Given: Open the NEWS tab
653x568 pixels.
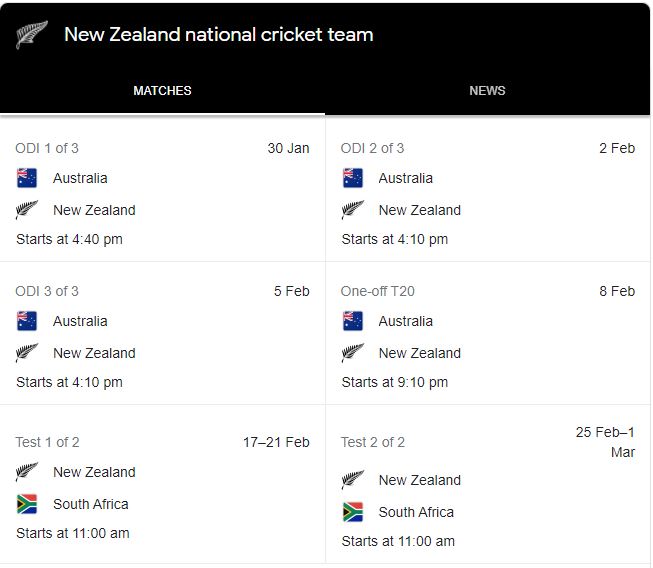Looking at the screenshot, I should 487,91.
